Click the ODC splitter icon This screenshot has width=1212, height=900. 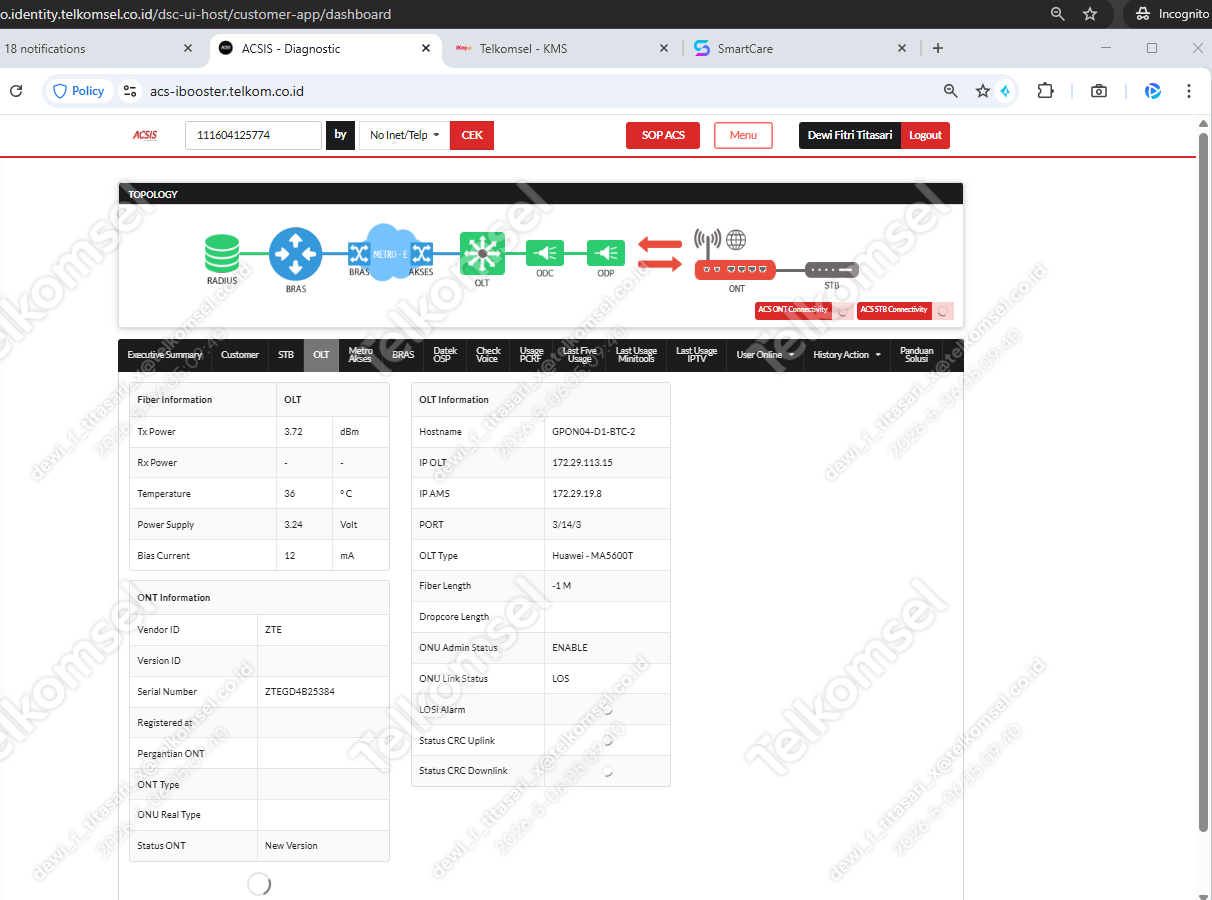545,253
